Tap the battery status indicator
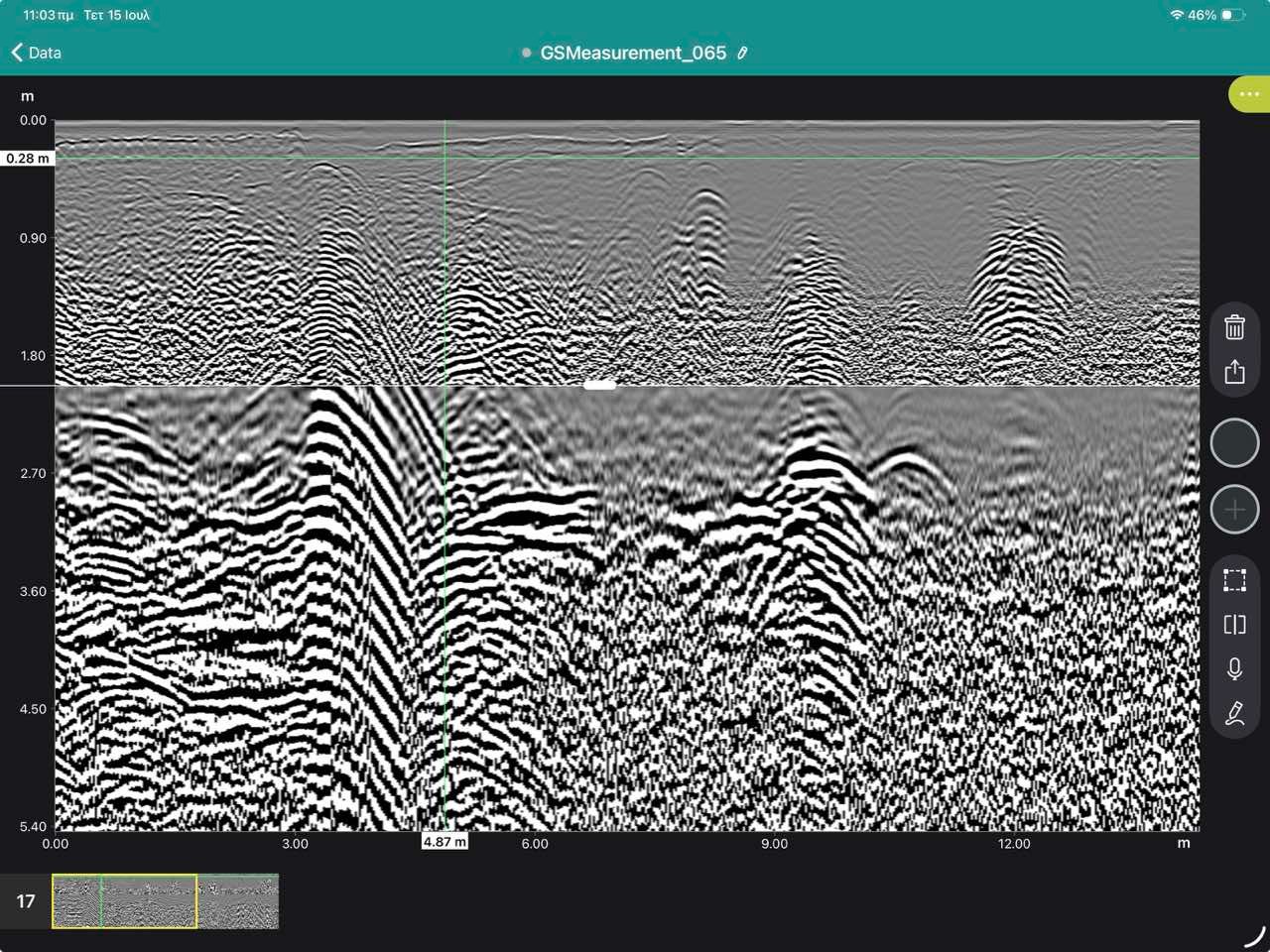 coord(1232,15)
